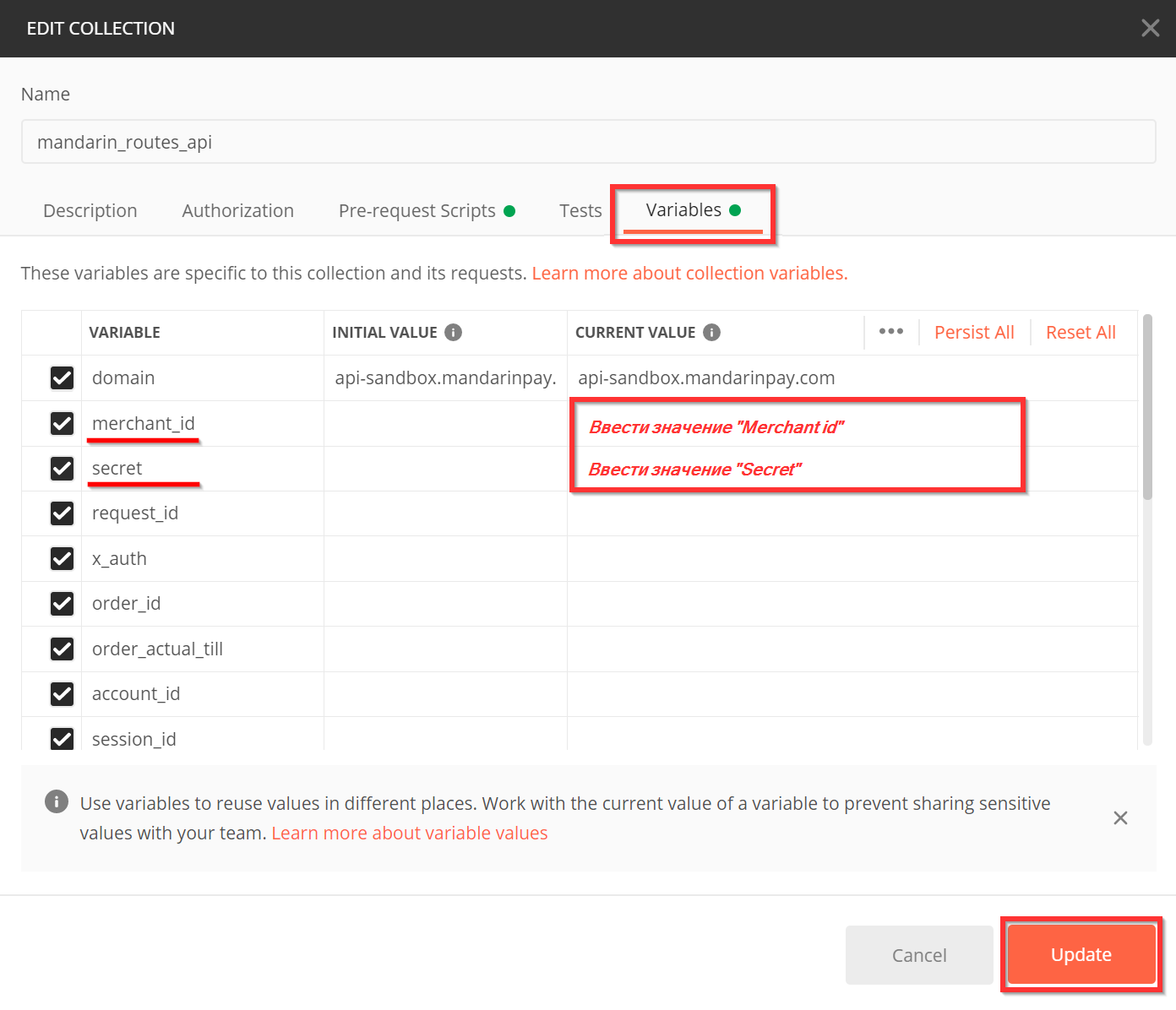Click Reset All link

tap(1081, 333)
